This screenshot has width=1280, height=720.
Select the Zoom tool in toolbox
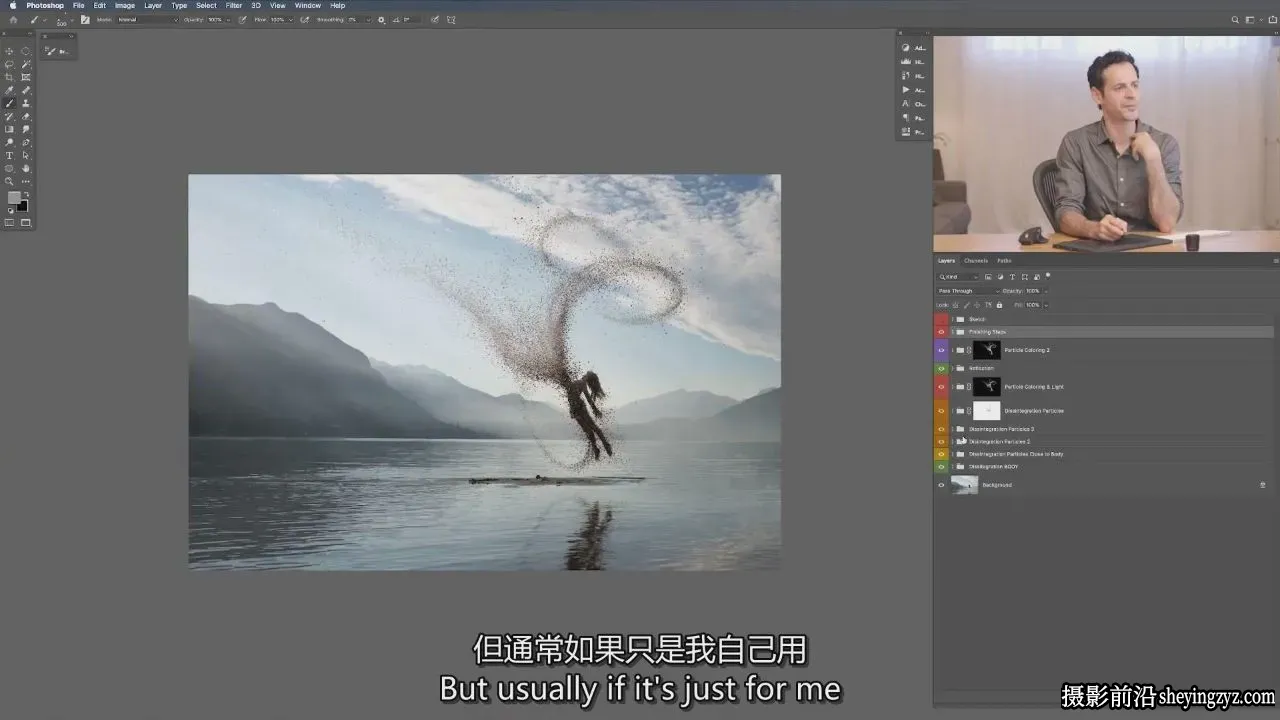[10, 181]
